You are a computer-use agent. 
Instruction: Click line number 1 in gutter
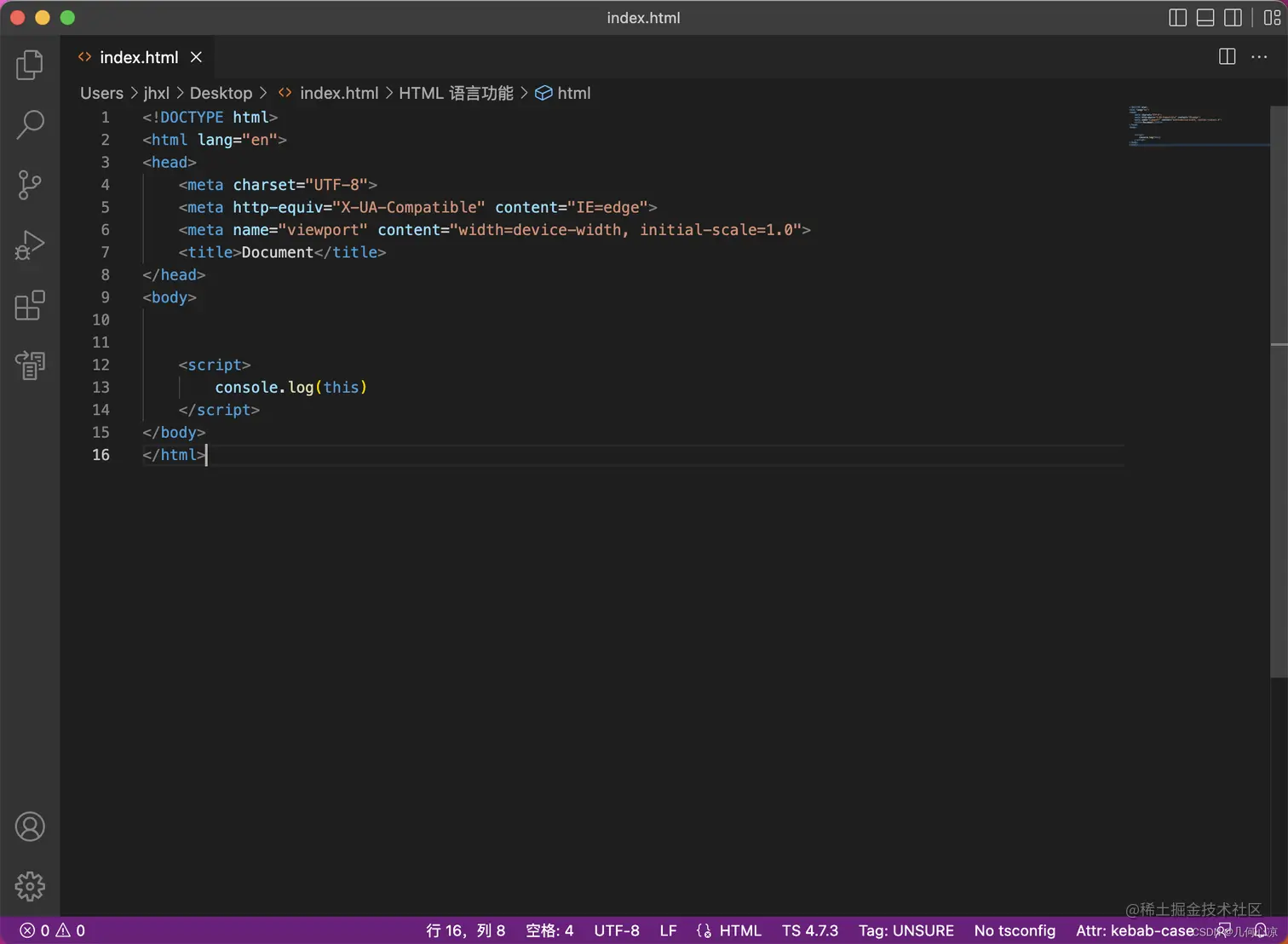106,117
